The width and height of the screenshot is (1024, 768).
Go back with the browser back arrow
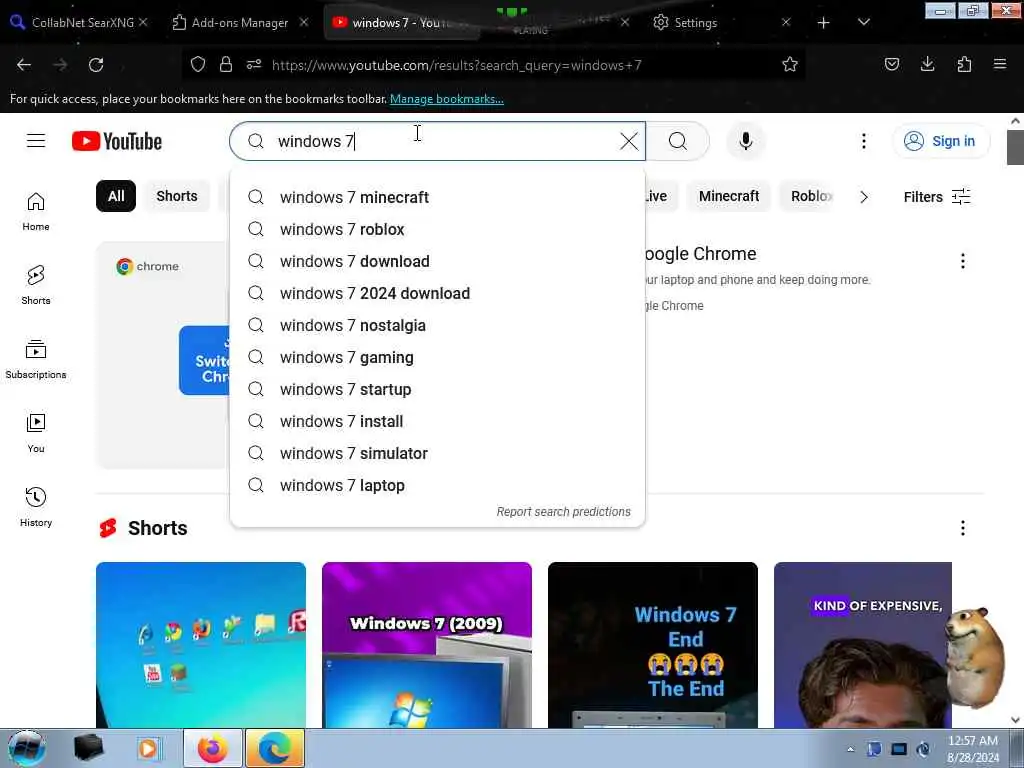pos(24,65)
